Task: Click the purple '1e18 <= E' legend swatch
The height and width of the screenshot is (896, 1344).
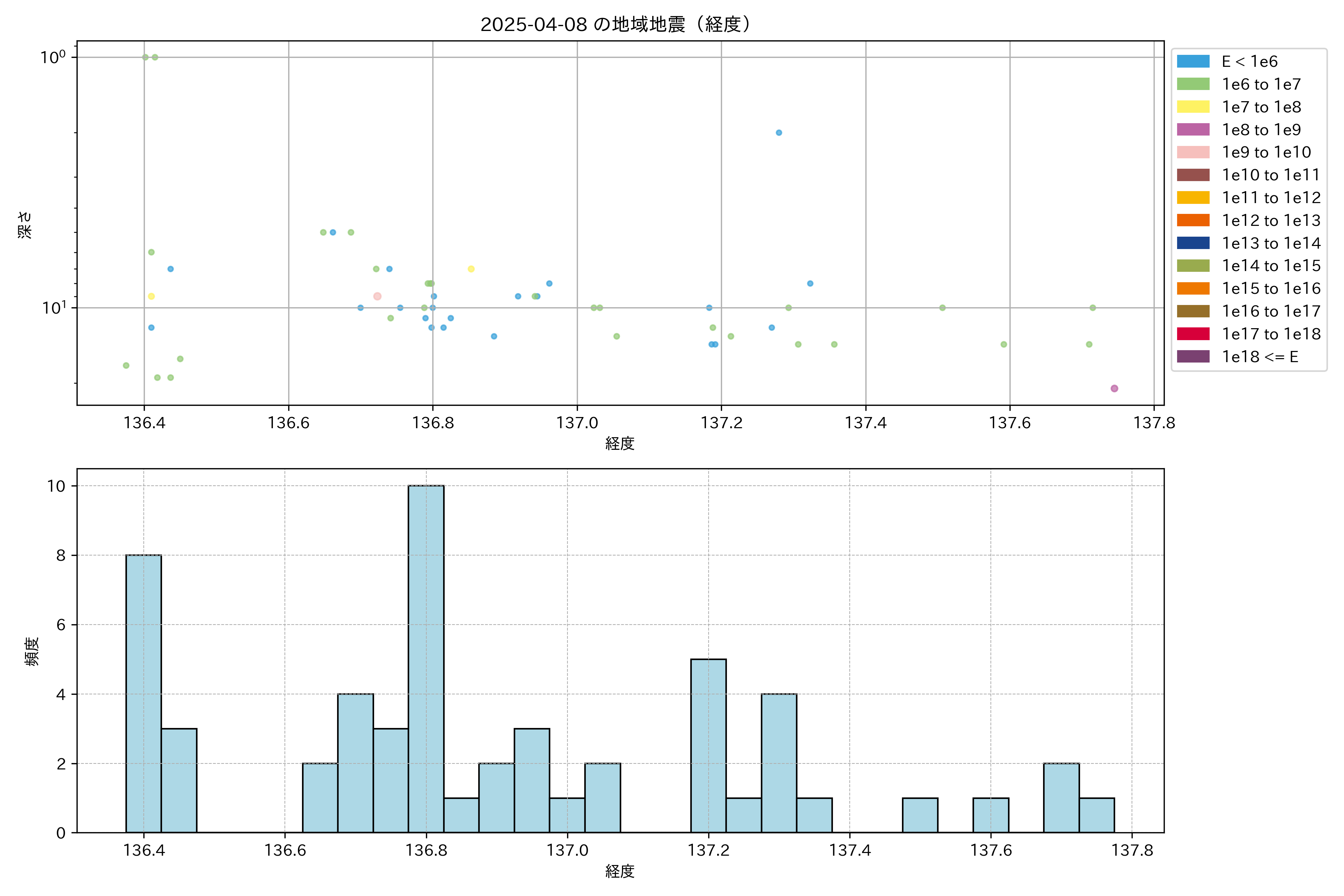Action: pos(1192,357)
